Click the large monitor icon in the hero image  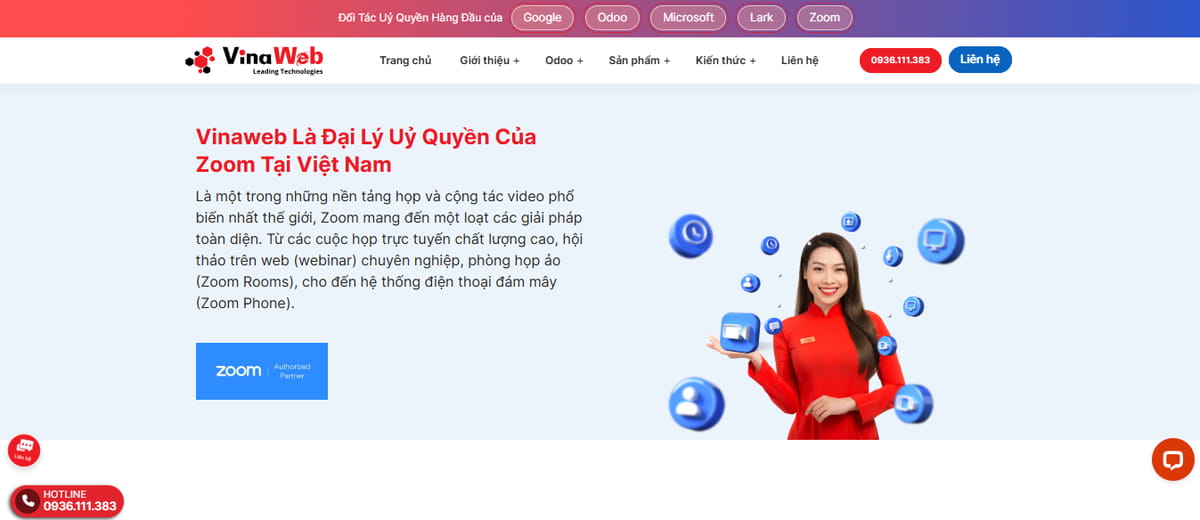pyautogui.click(x=939, y=240)
